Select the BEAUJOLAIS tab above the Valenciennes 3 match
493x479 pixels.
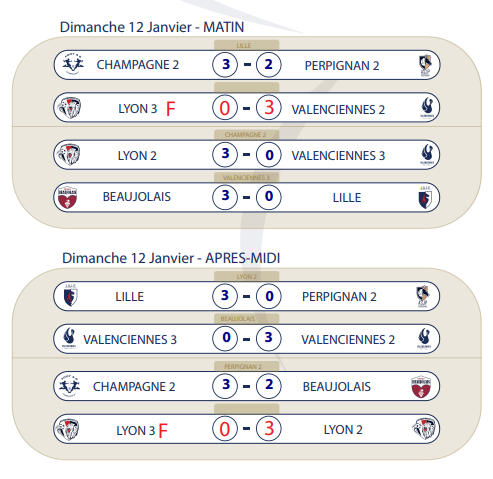[x=246, y=319]
